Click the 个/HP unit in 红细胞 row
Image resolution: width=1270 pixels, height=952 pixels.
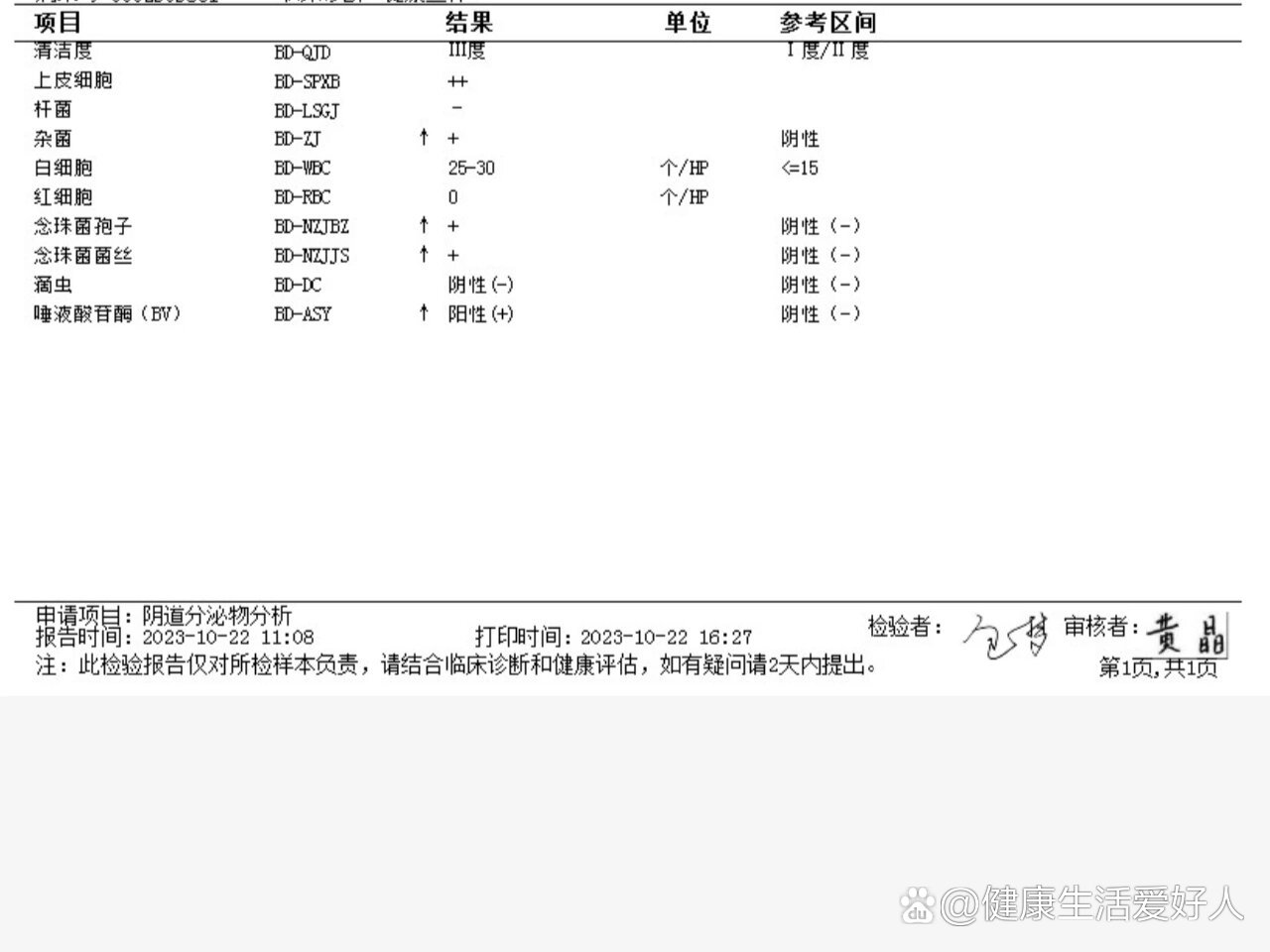tap(685, 197)
